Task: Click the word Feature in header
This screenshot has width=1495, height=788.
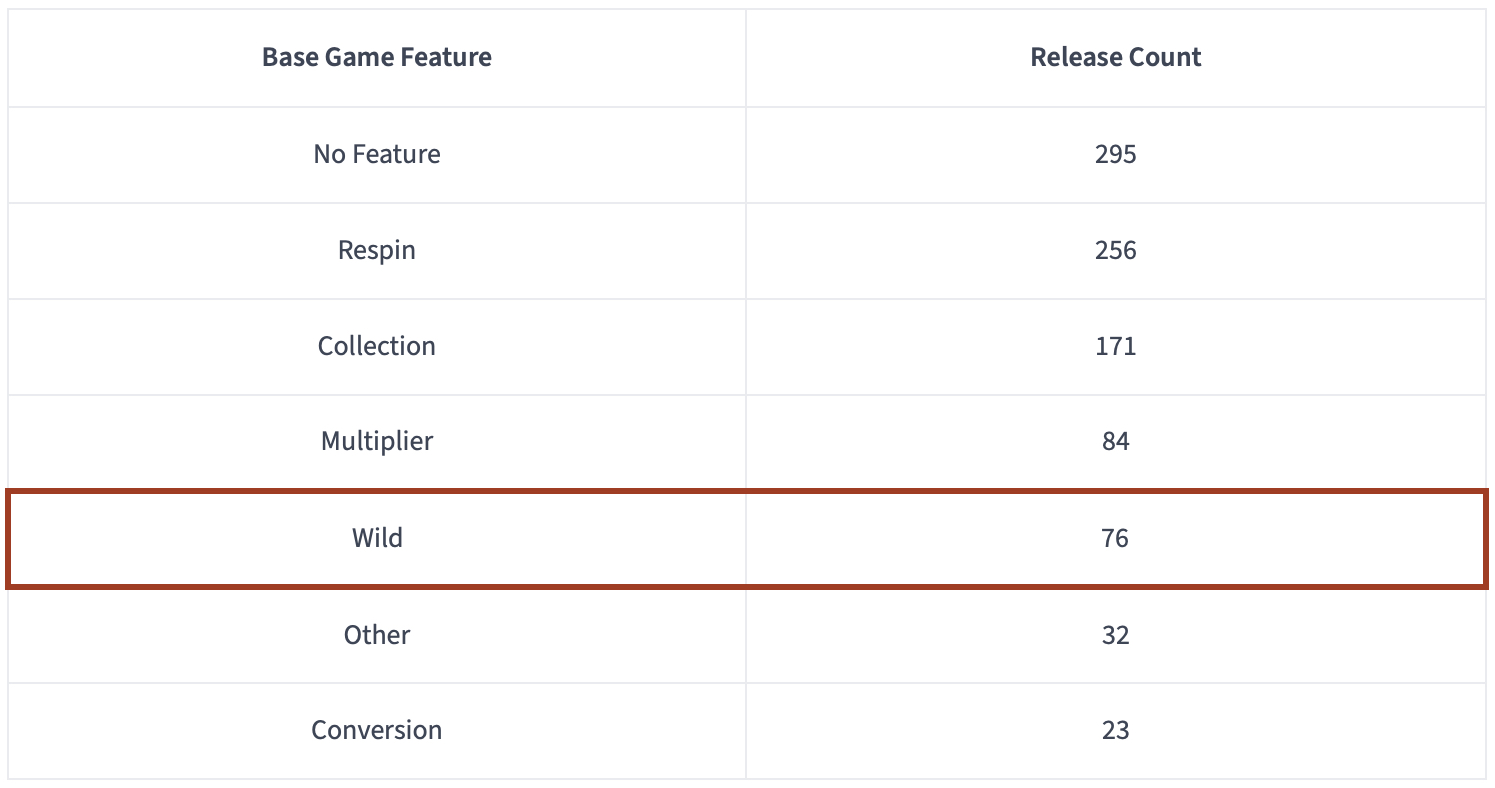Action: click(x=450, y=57)
